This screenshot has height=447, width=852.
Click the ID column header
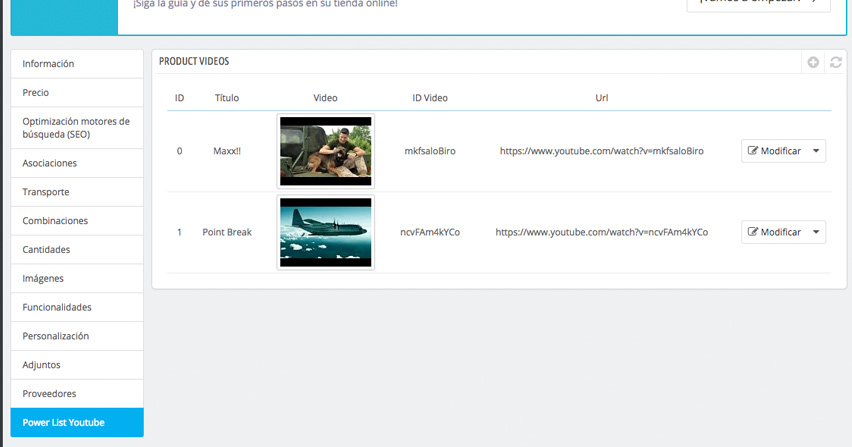179,98
